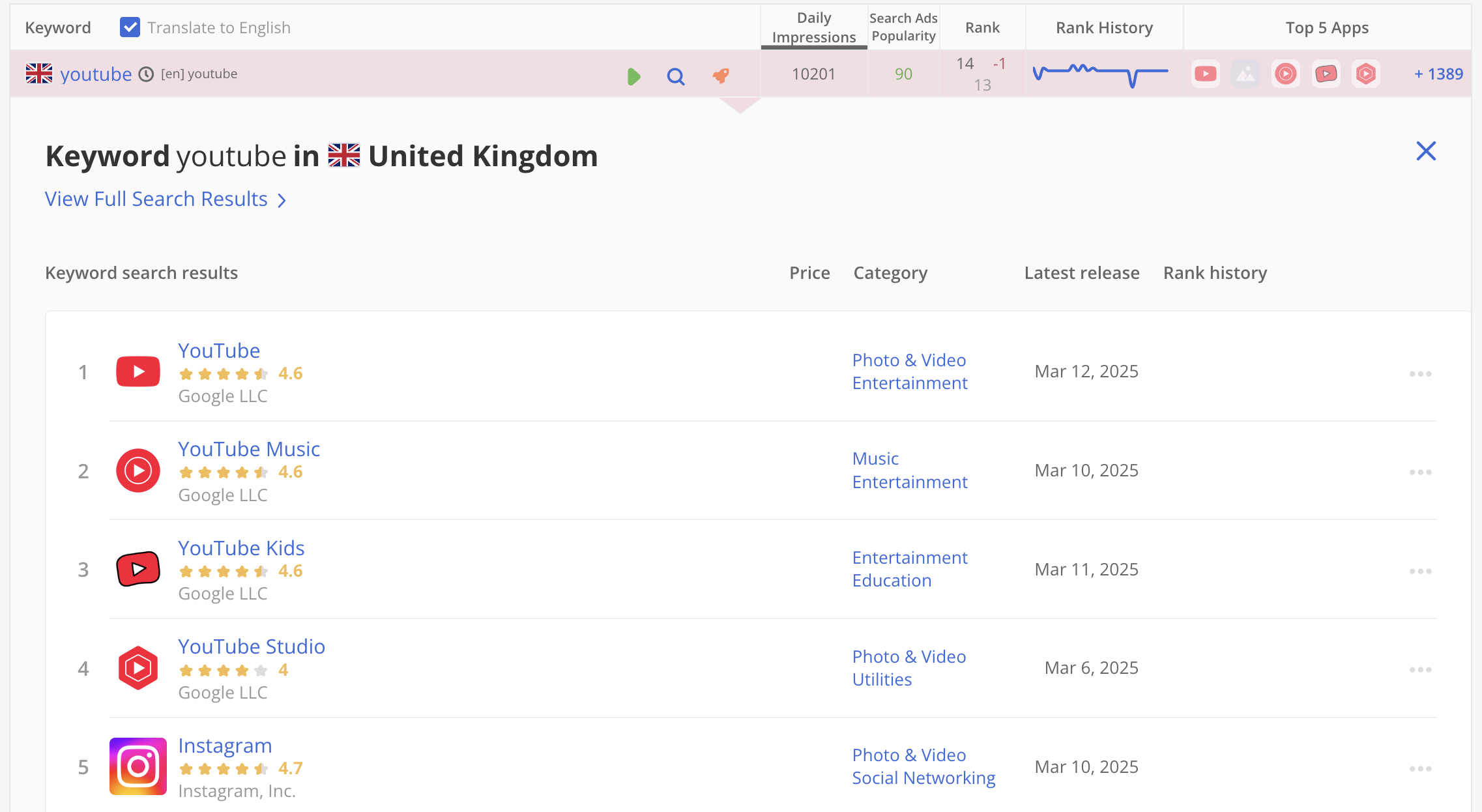Open the first YouTube icon in Top 5 Apps
The image size is (1482, 812).
point(1206,74)
